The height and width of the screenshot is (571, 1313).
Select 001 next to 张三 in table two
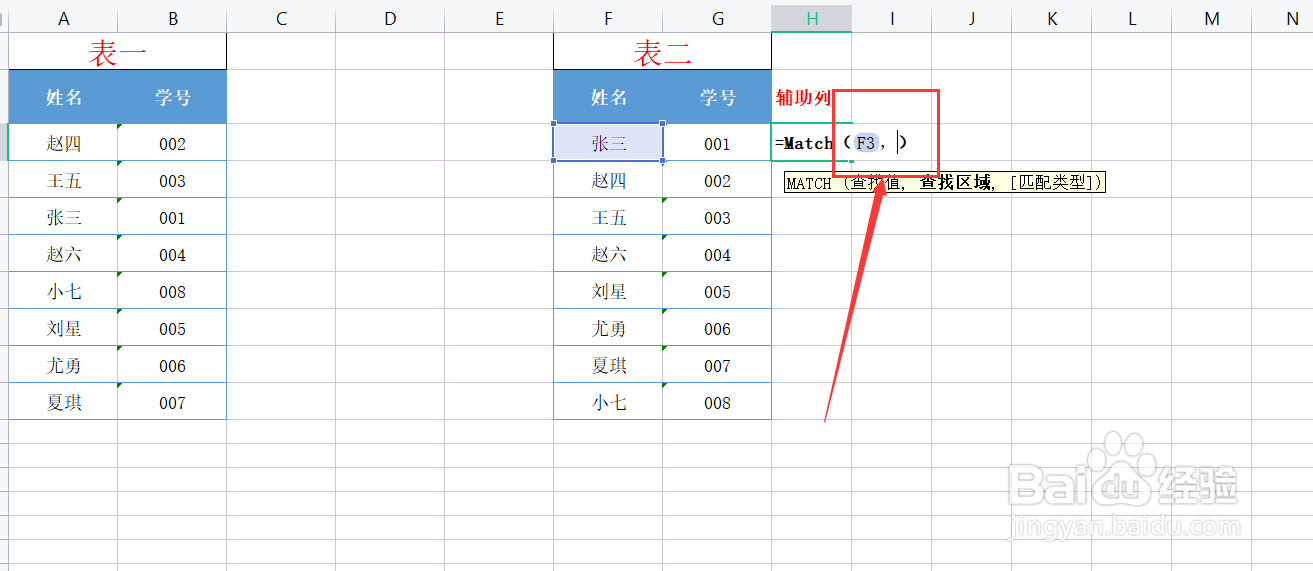click(x=717, y=143)
